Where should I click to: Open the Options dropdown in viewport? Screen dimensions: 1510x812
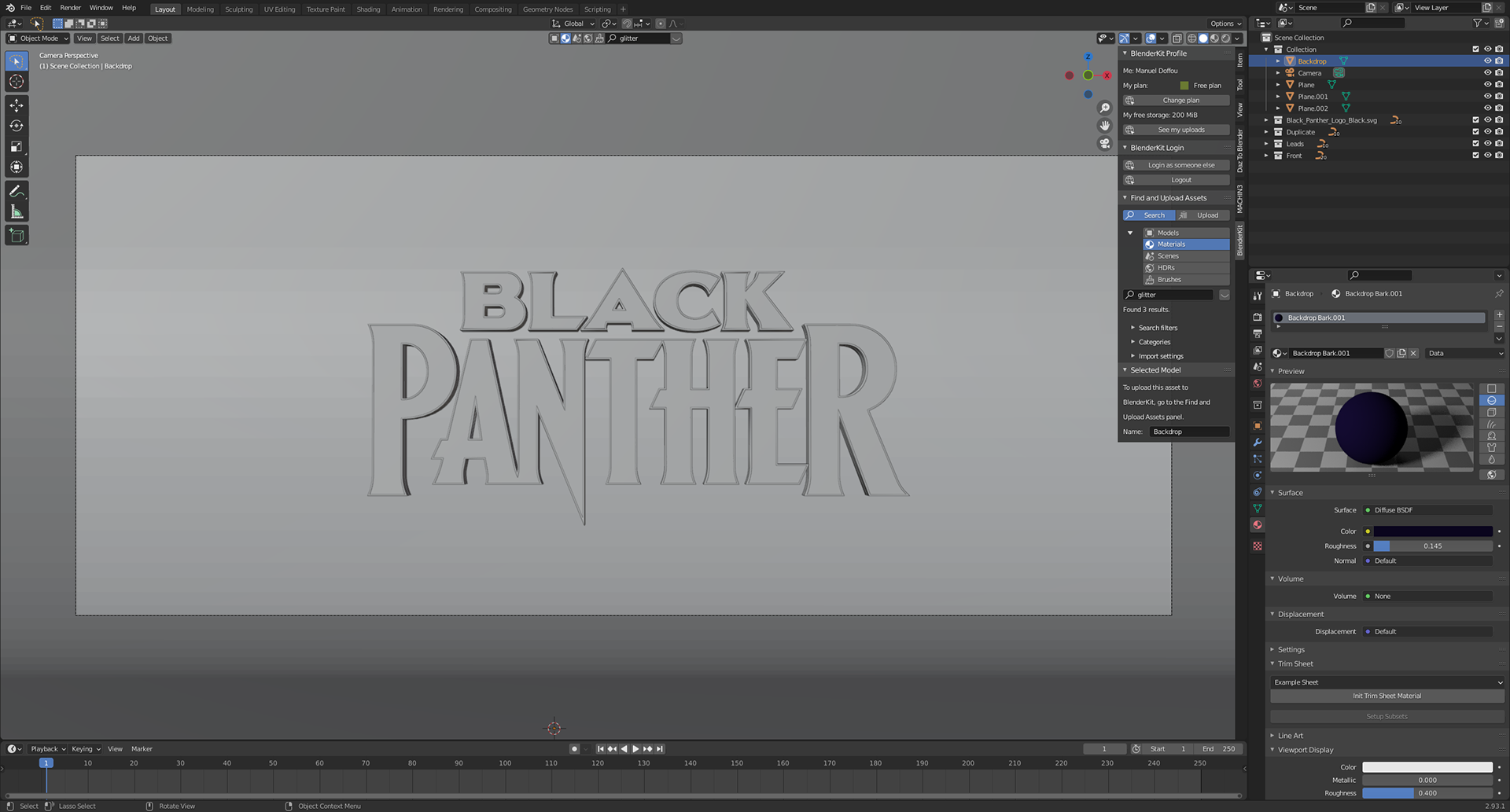tap(1226, 24)
